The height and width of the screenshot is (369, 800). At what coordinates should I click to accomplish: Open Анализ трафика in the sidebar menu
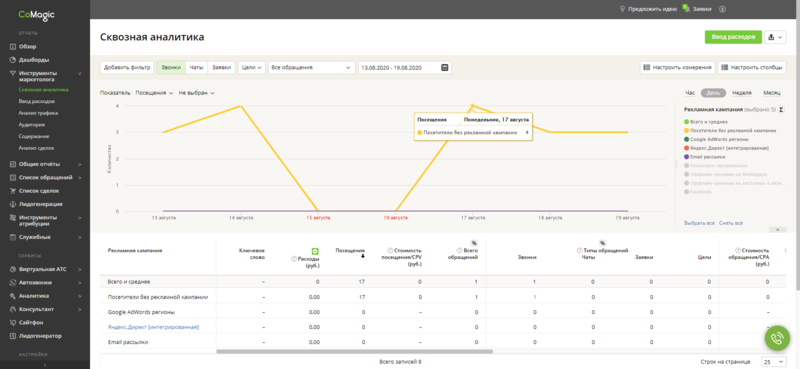38,113
